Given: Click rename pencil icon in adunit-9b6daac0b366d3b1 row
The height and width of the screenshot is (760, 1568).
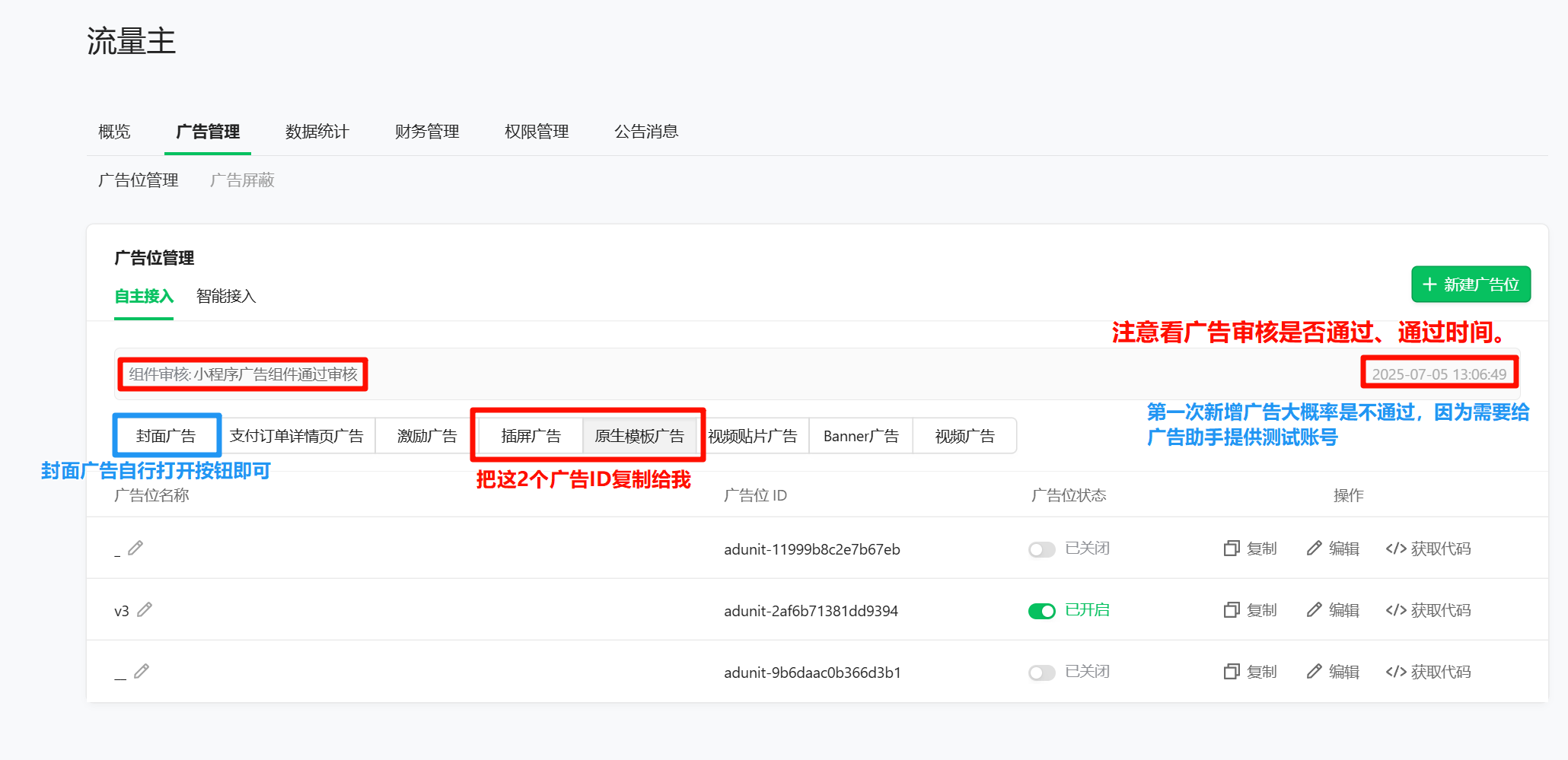Looking at the screenshot, I should (x=142, y=671).
